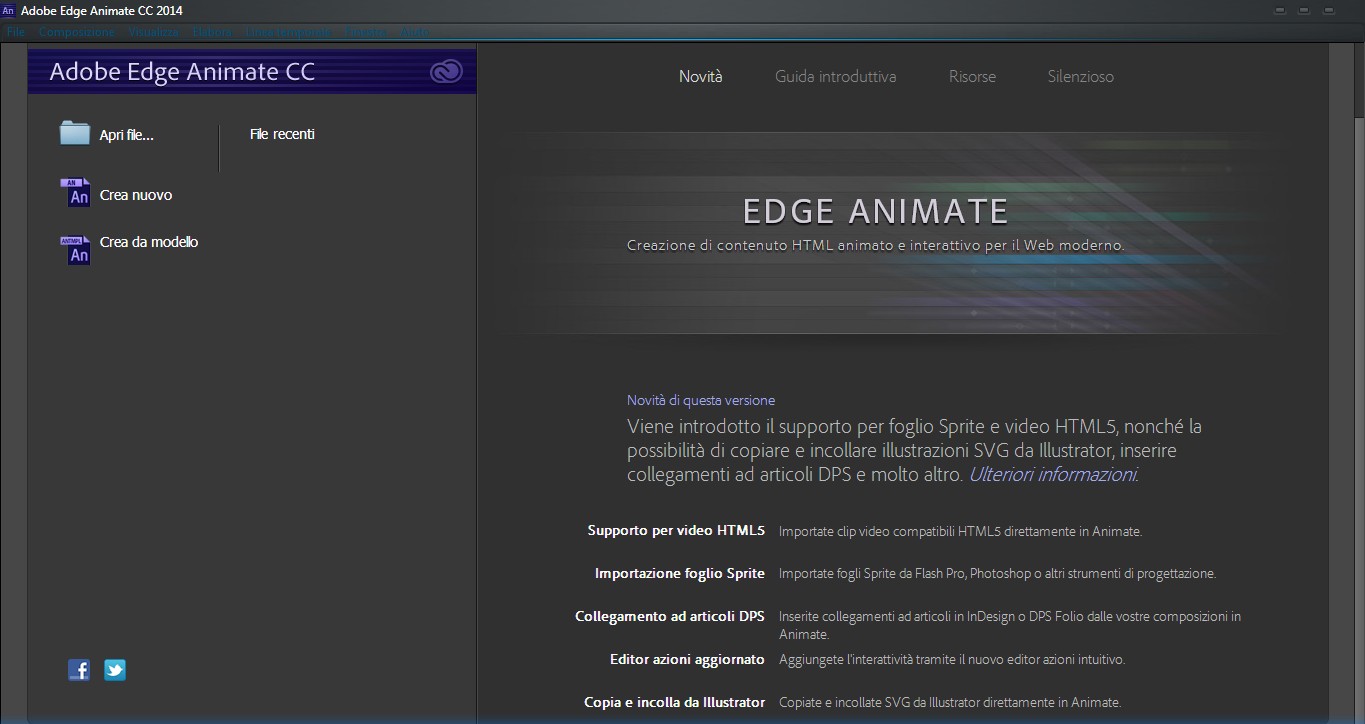Switch to the Novità tab
The width and height of the screenshot is (1365, 724).
[x=700, y=76]
